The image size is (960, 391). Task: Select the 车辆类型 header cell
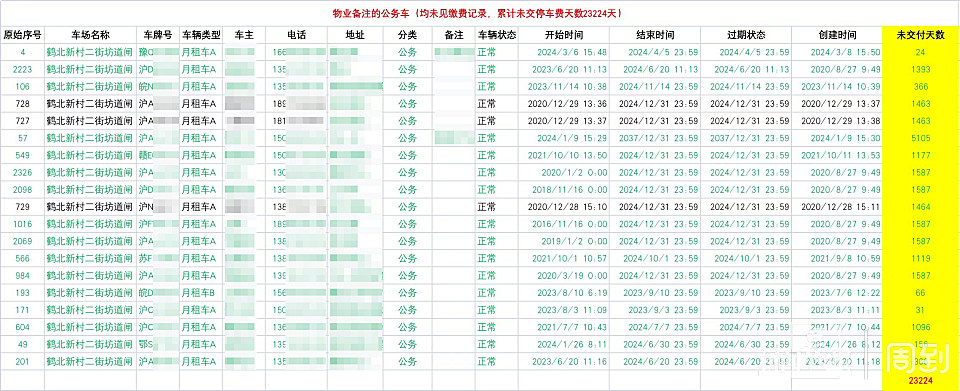(x=201, y=35)
